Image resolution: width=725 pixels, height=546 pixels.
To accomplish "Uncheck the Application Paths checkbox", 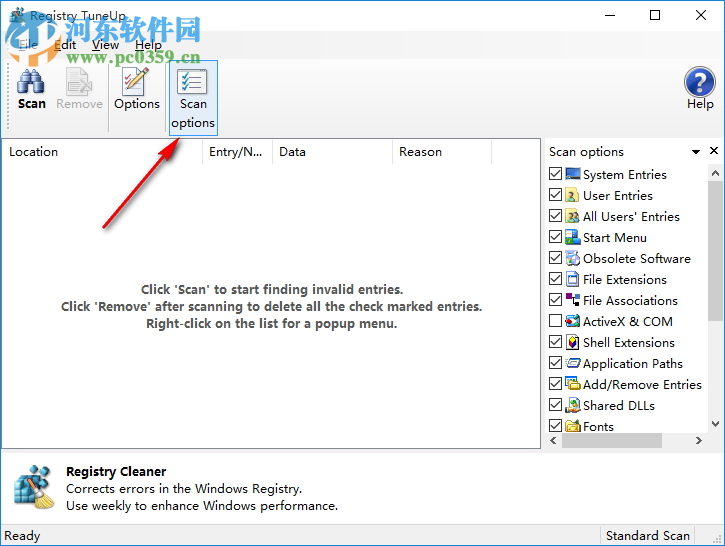I will (555, 362).
